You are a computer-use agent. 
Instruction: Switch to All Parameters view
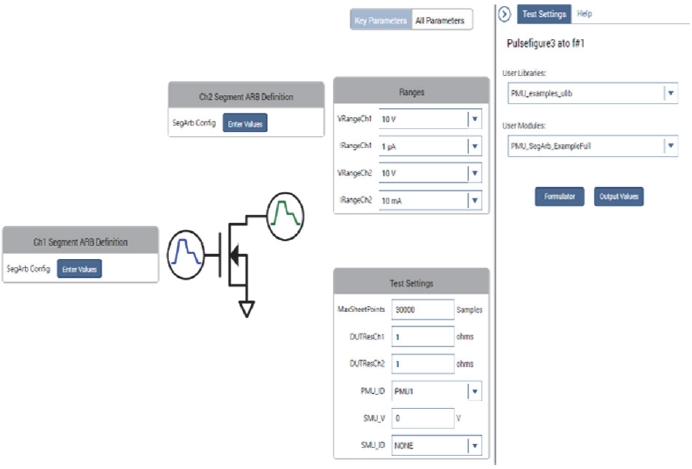click(x=440, y=20)
